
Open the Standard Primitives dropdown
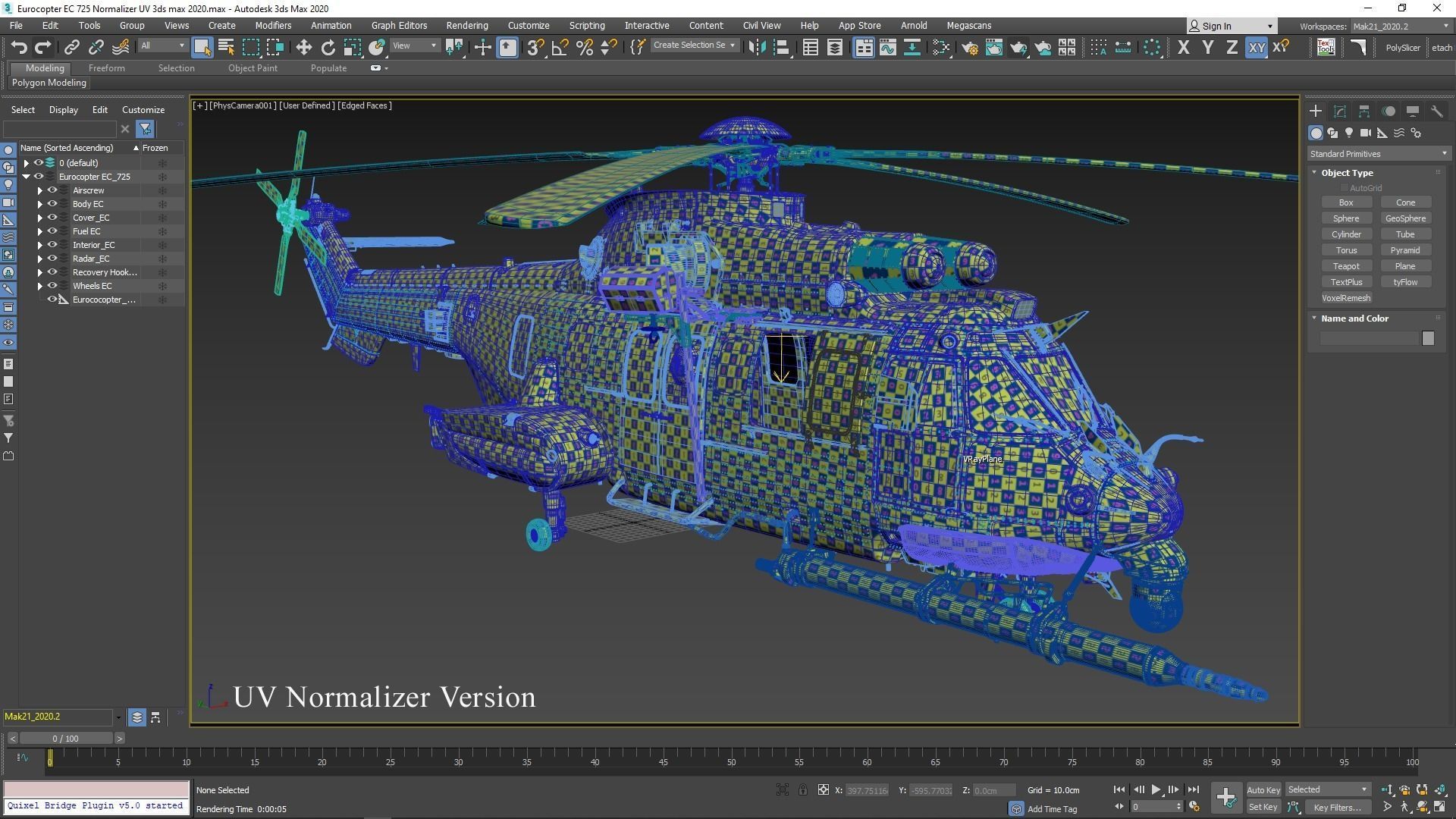(x=1378, y=154)
